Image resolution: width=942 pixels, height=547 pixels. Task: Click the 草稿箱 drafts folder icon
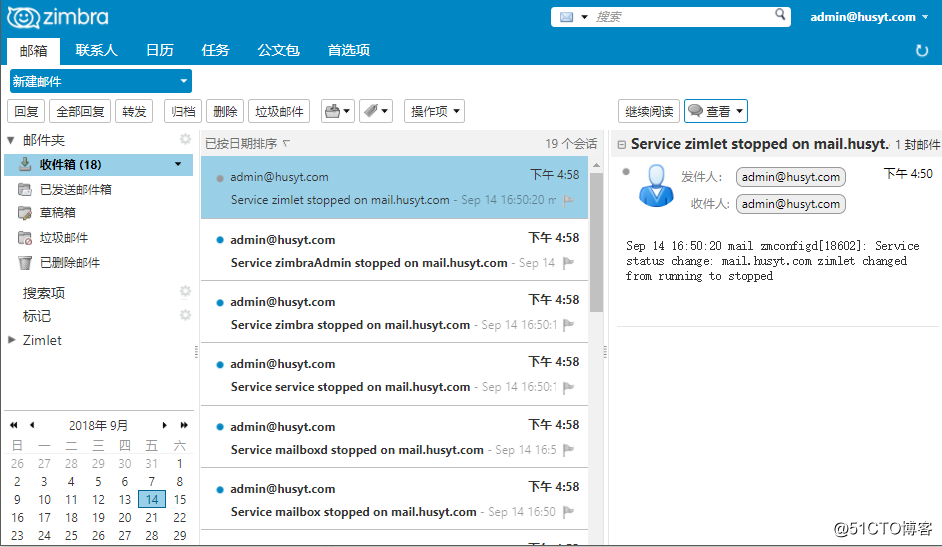coord(25,213)
